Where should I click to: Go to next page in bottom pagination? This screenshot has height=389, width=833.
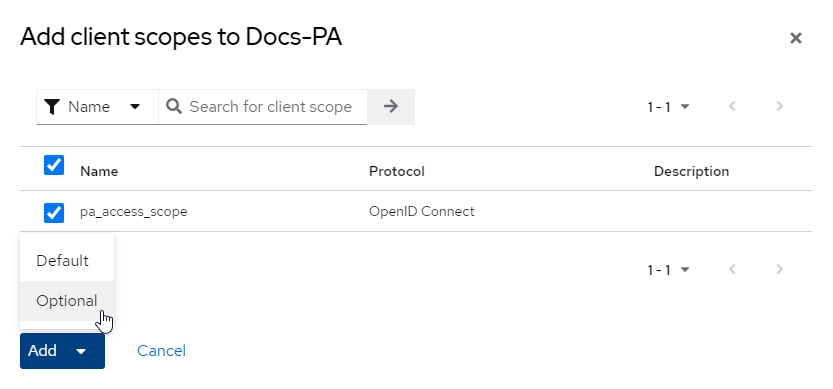779,269
